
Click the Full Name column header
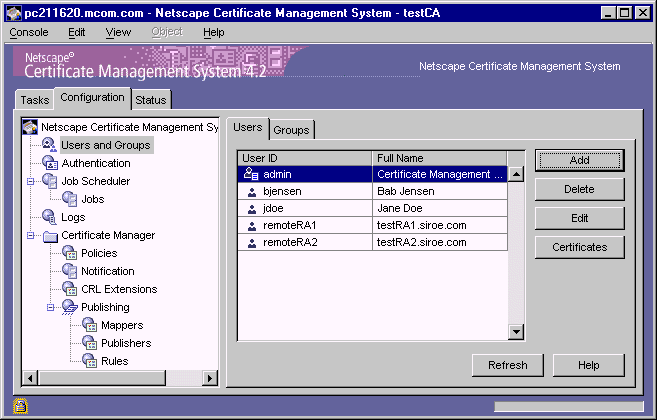[x=440, y=158]
